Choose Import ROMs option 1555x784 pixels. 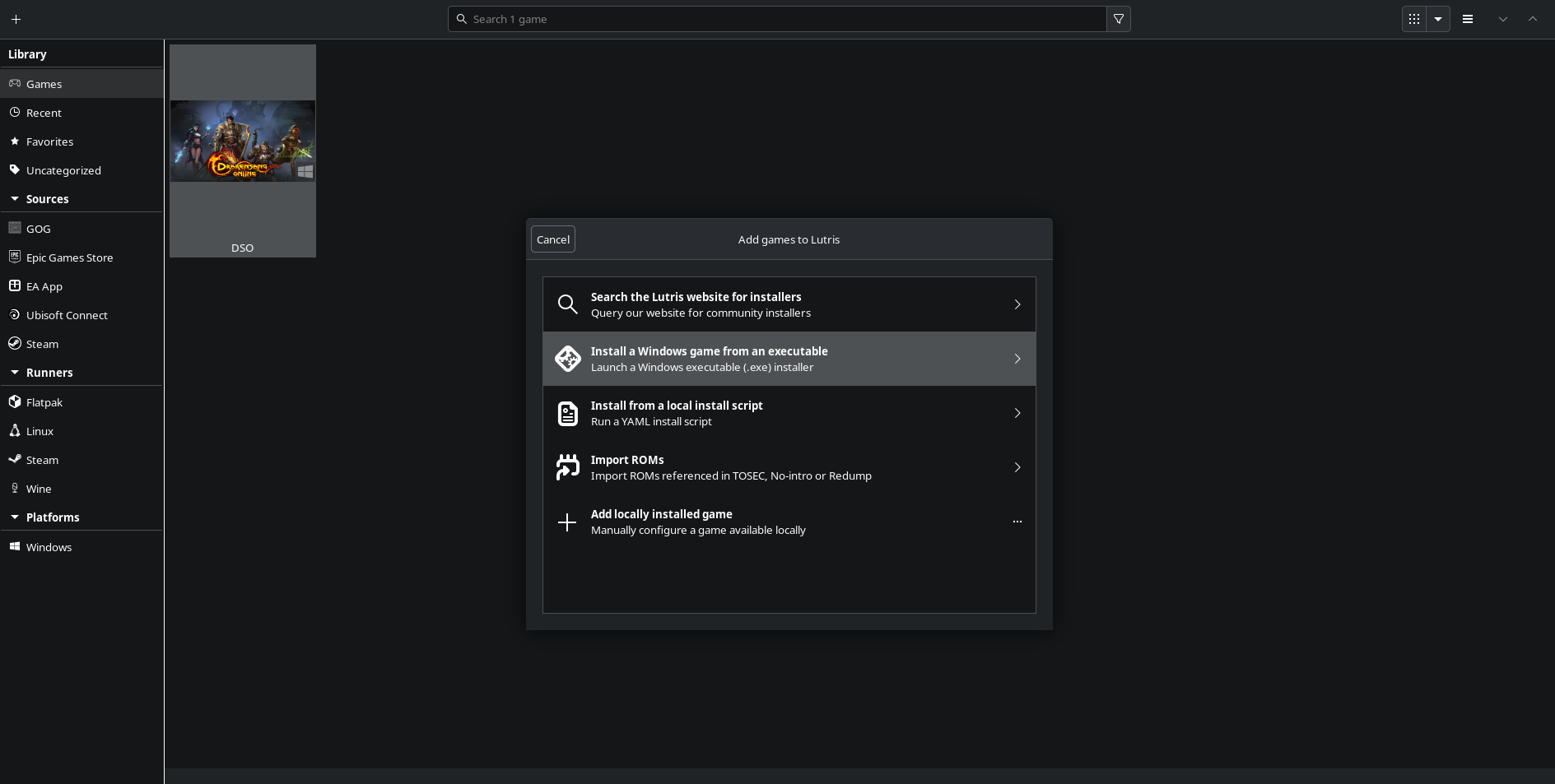pyautogui.click(x=789, y=467)
